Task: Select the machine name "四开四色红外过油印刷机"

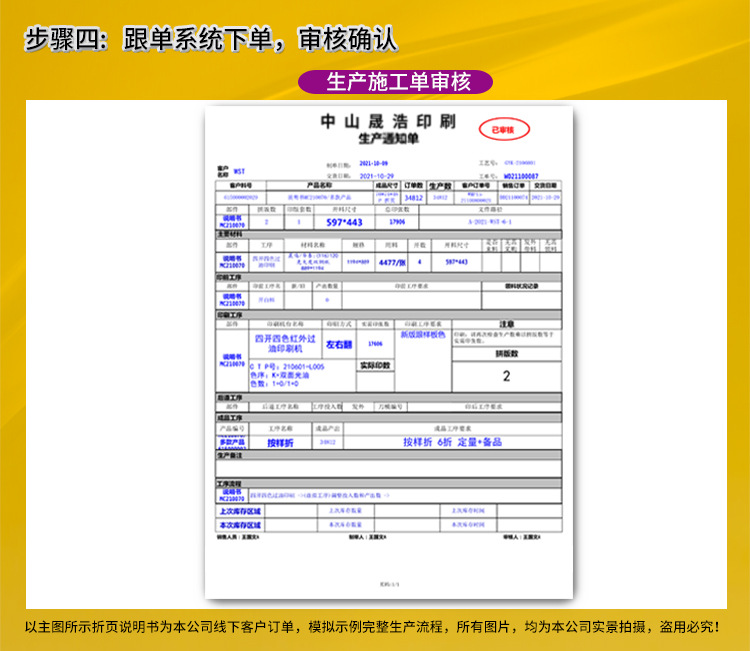Action: point(285,343)
